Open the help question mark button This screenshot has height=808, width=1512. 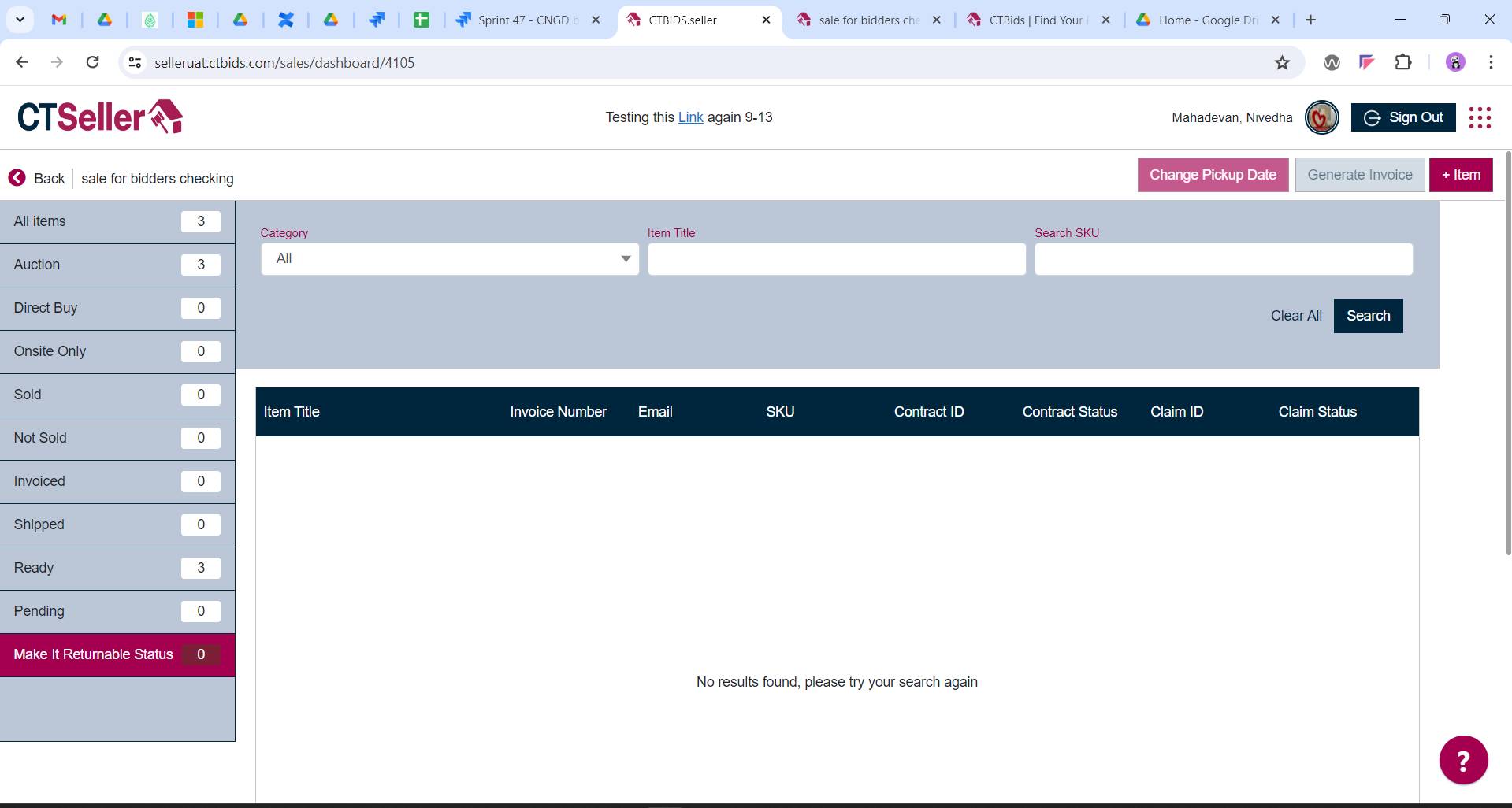[x=1463, y=760]
